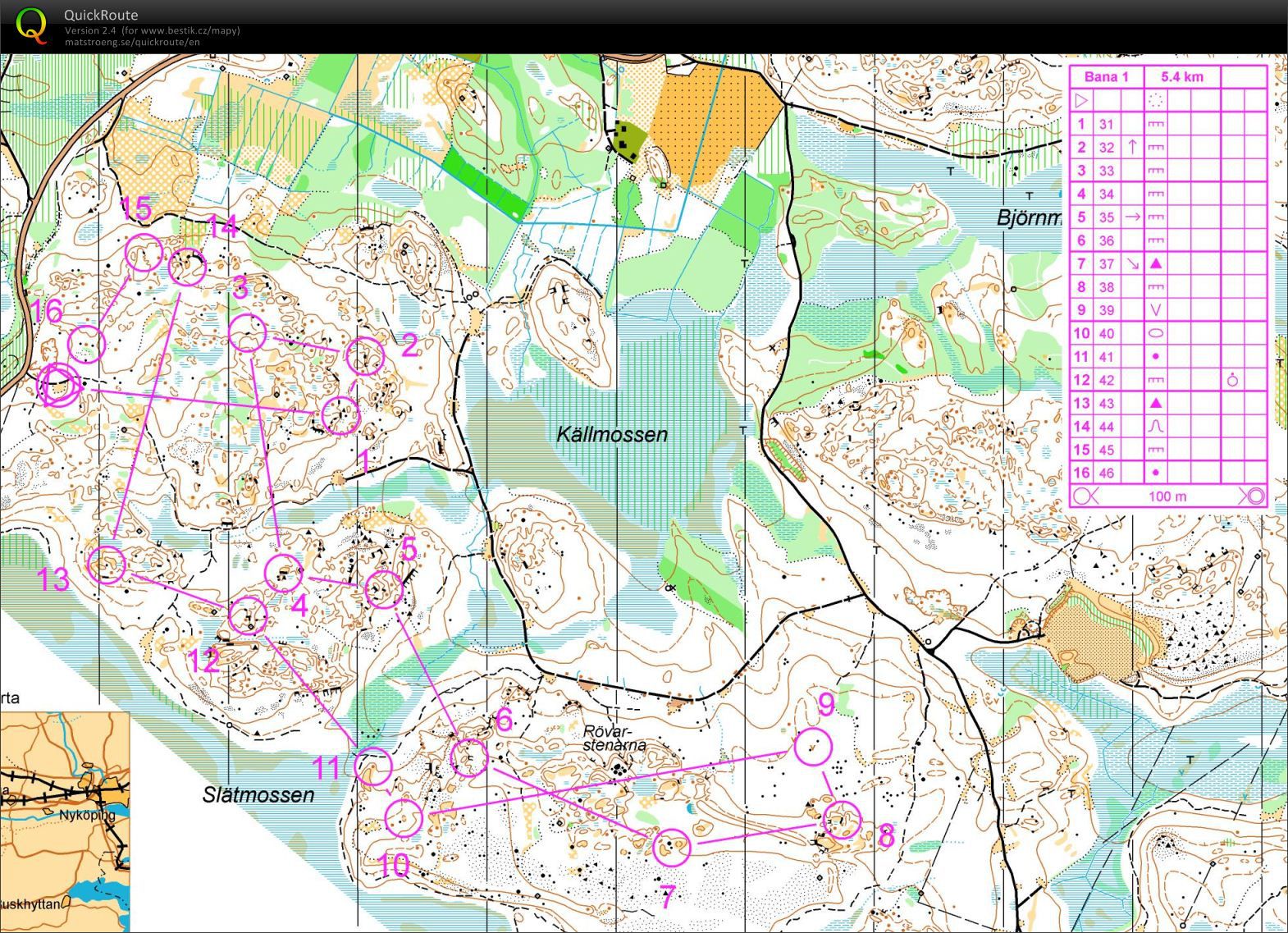The width and height of the screenshot is (1288, 933).
Task: Select control circle 13 on the map
Action: (107, 564)
